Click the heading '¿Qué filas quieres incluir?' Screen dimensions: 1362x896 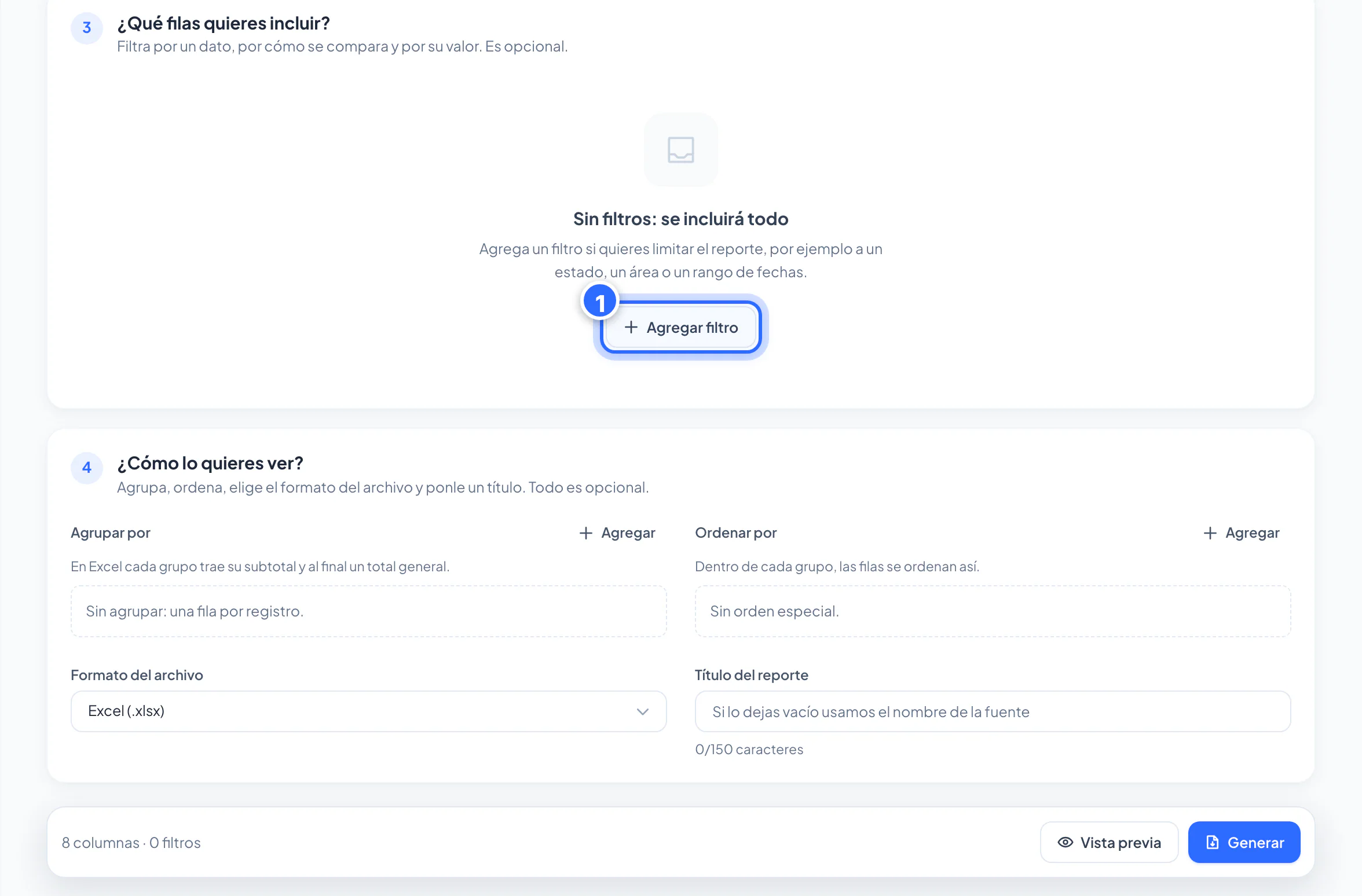tap(224, 24)
